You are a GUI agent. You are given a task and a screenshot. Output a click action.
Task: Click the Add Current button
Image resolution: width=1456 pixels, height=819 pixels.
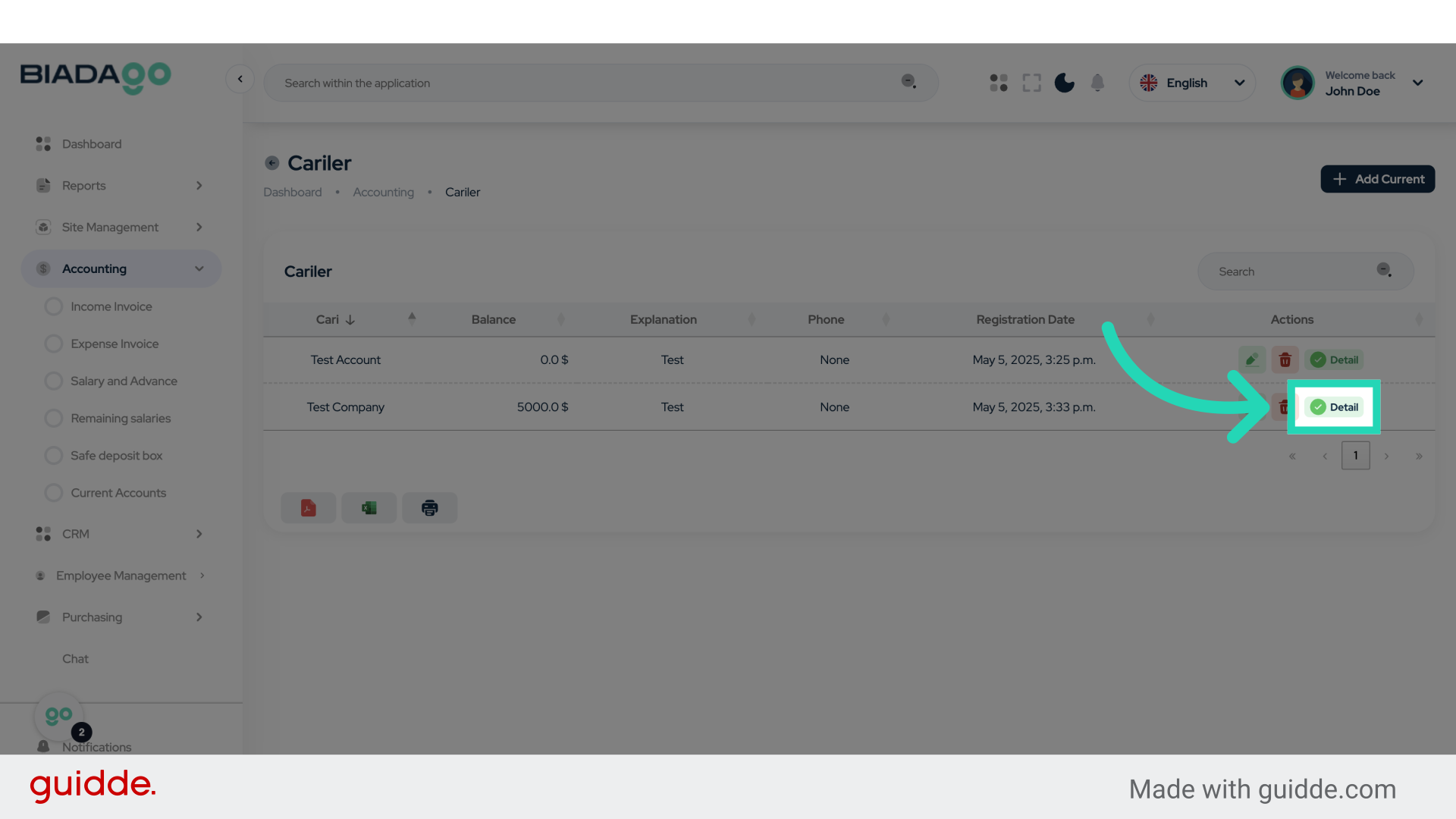coord(1377,179)
